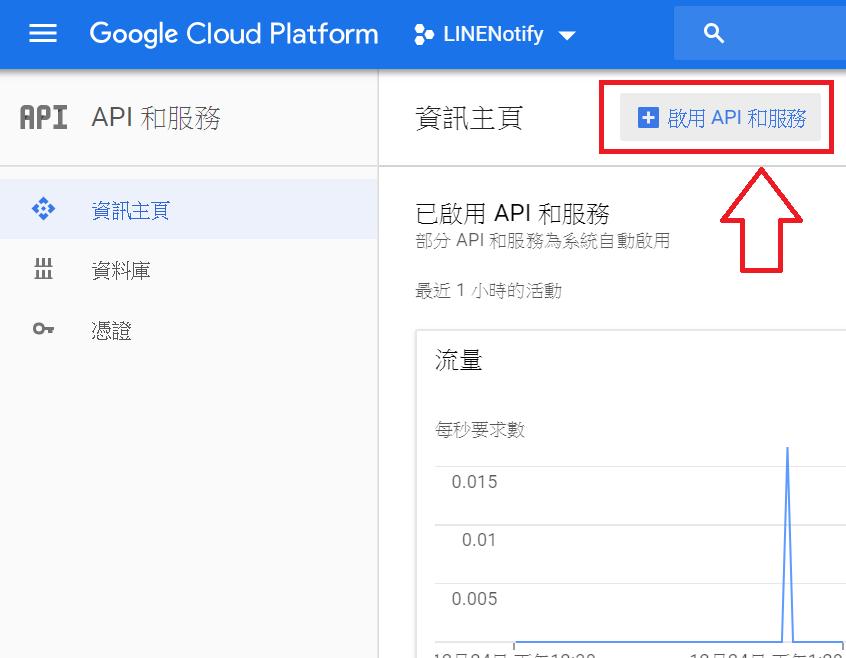This screenshot has width=846, height=658.
Task: Click the 最近 1 小時的活動 label
Action: [x=488, y=291]
